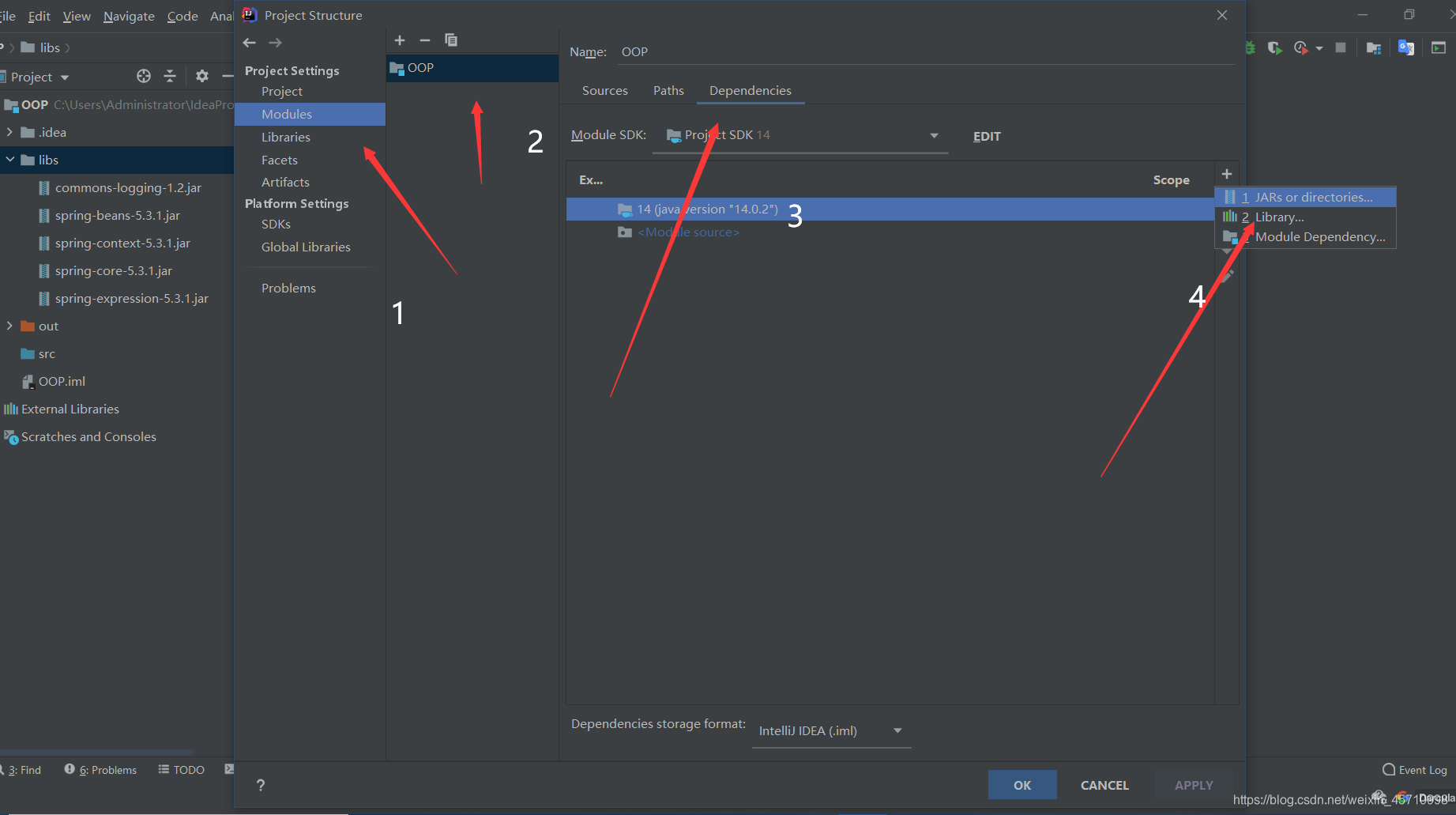This screenshot has width=1456, height=815.
Task: Collapse all in the Project tool window
Action: click(x=170, y=76)
